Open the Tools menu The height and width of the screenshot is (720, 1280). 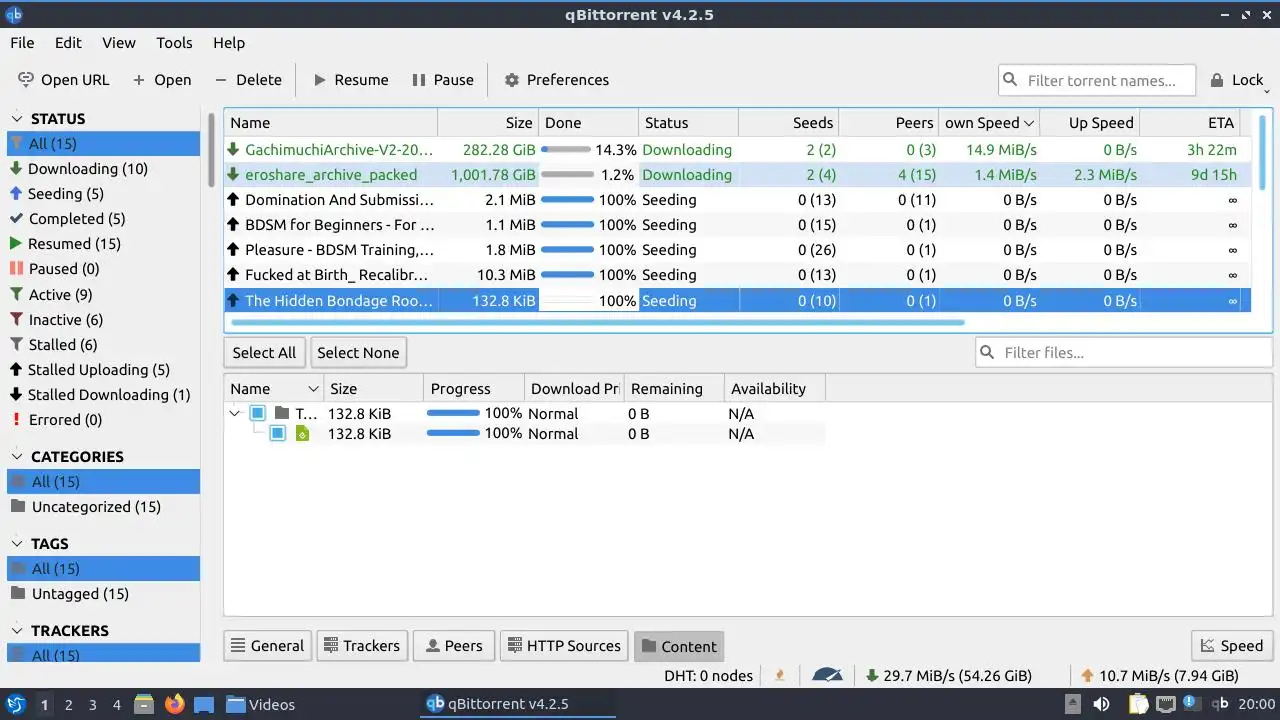tap(174, 43)
